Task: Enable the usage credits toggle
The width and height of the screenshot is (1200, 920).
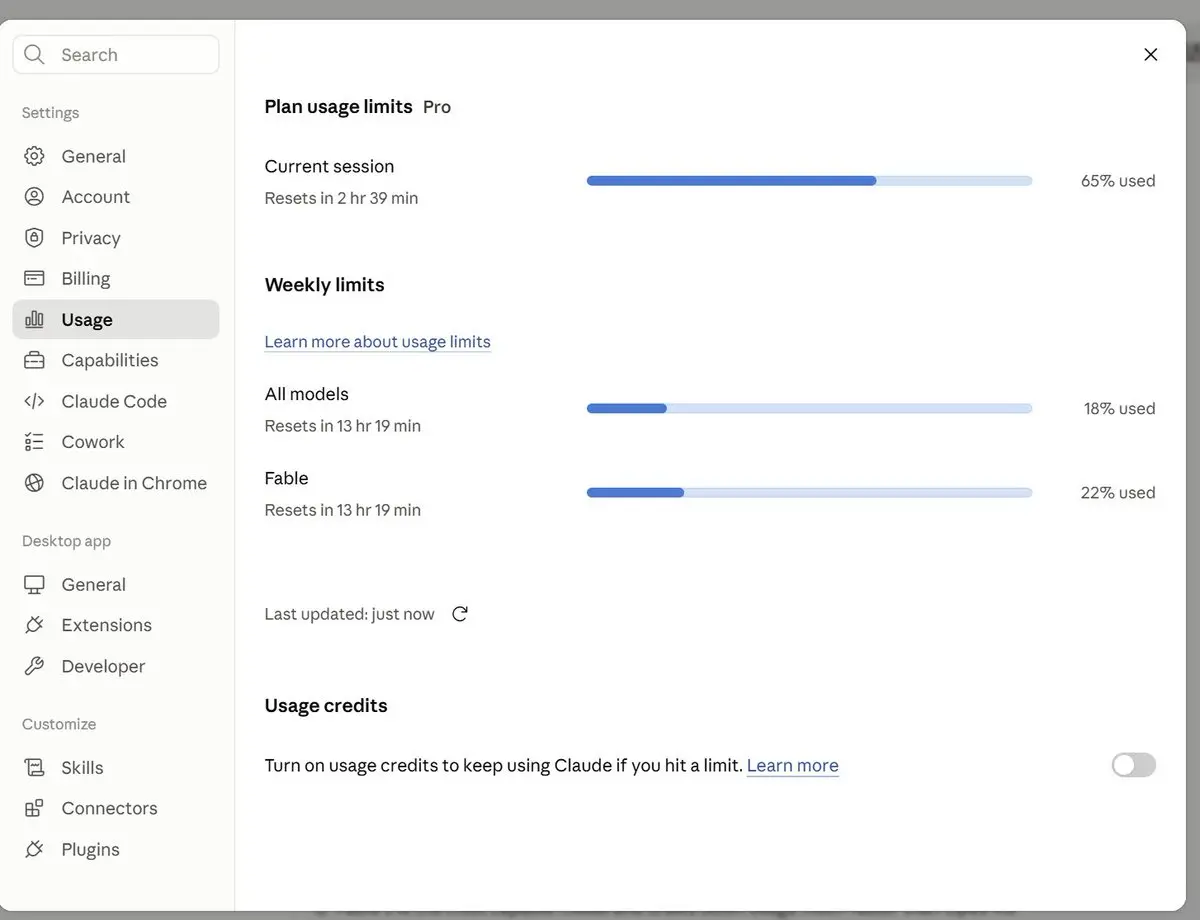Action: [1133, 765]
